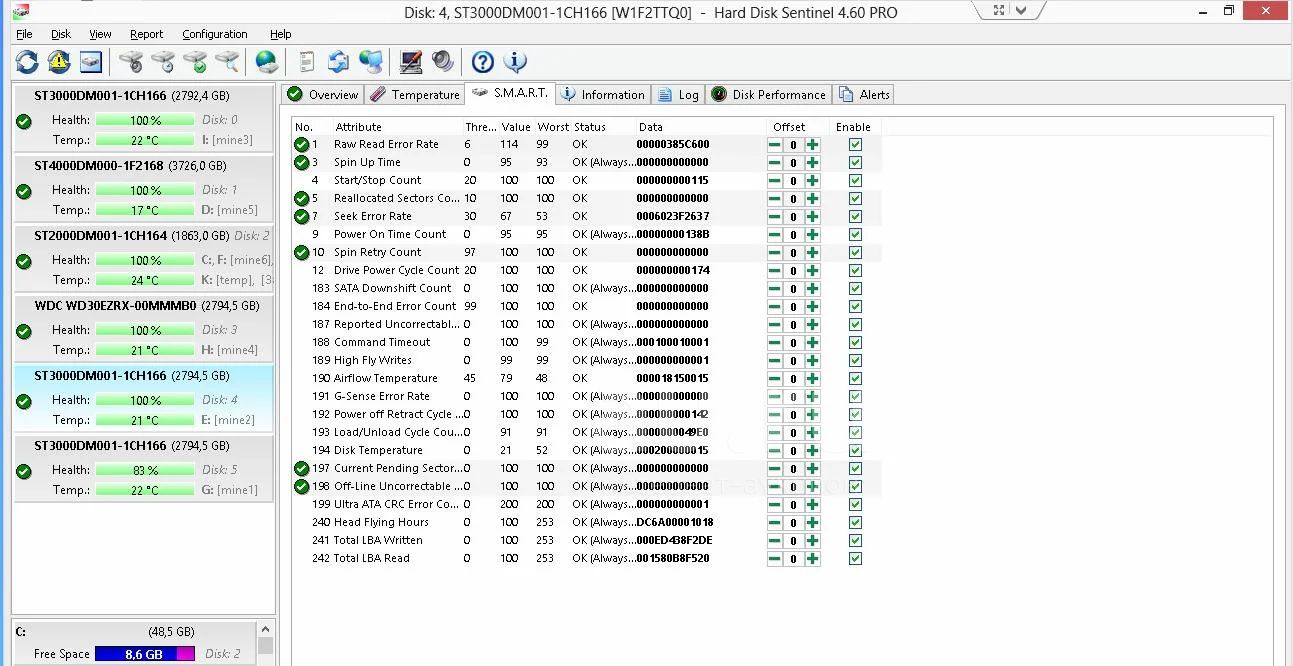Select disk WDC WD30EZRX-00MMMB0 in the list
The width and height of the screenshot is (1293, 666).
coord(143,330)
